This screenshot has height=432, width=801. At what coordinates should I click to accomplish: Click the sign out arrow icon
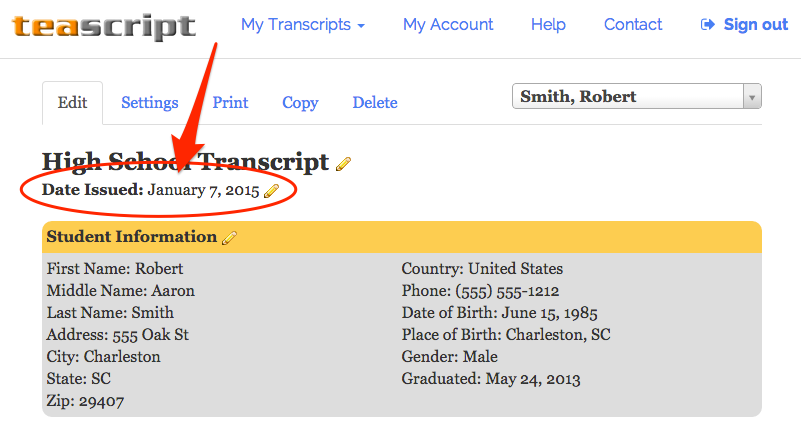click(x=708, y=25)
